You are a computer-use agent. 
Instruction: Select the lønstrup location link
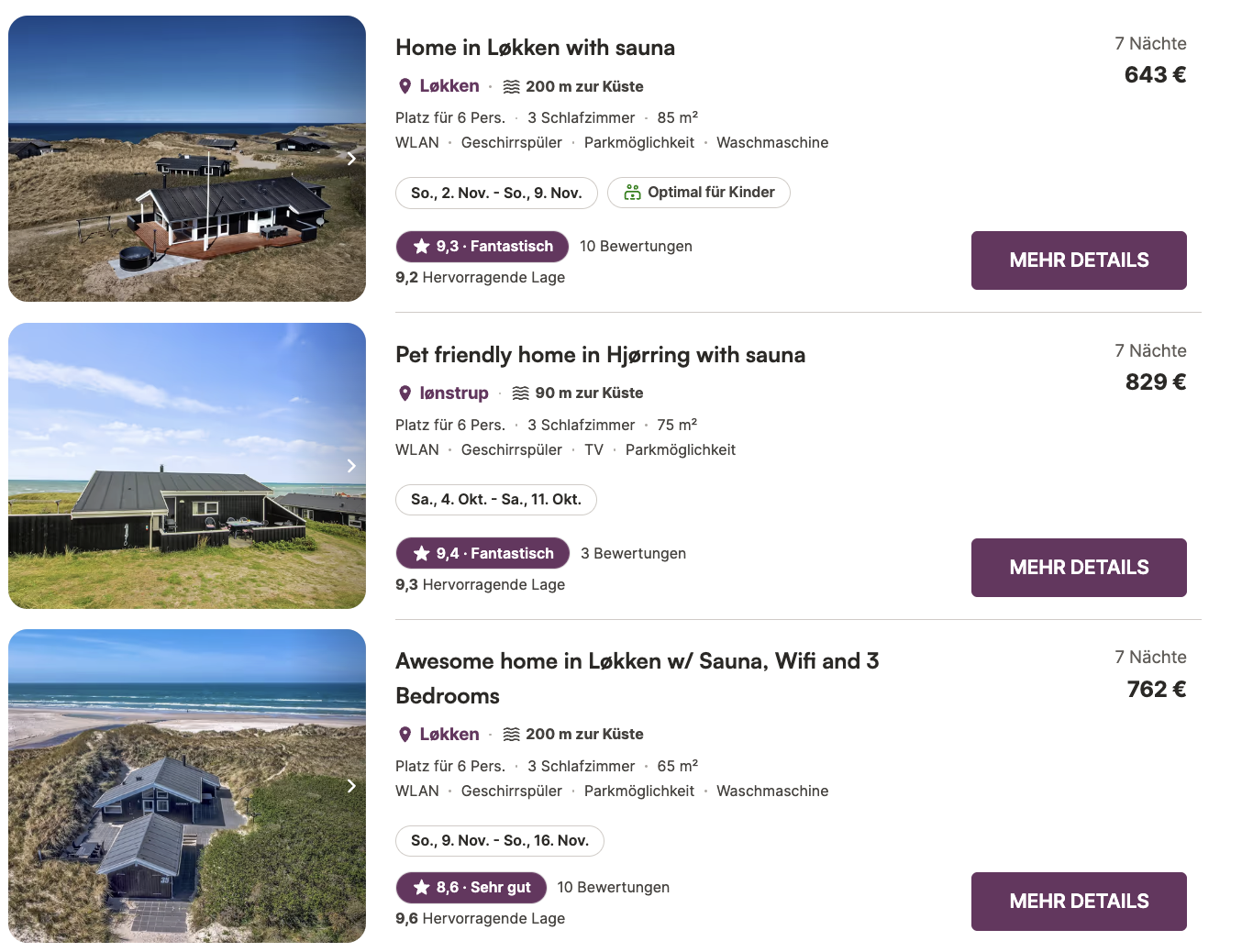pos(453,393)
